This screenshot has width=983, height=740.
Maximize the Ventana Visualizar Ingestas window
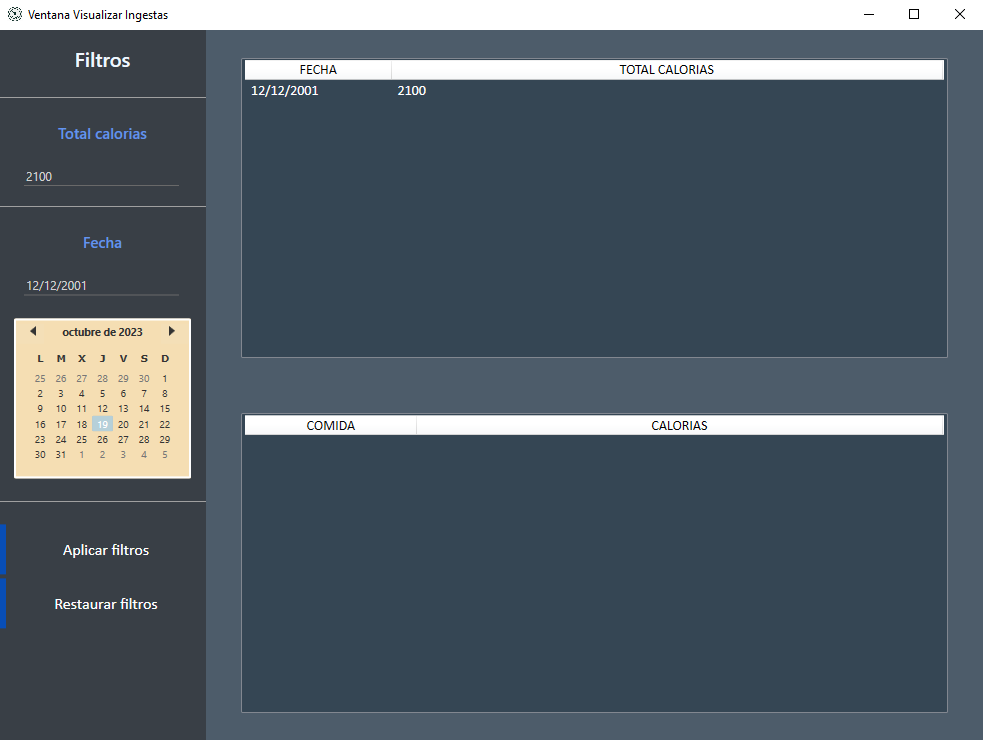click(x=913, y=14)
